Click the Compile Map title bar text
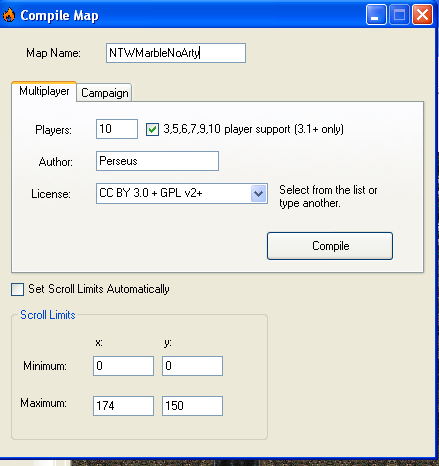The width and height of the screenshot is (439, 466). [x=59, y=16]
